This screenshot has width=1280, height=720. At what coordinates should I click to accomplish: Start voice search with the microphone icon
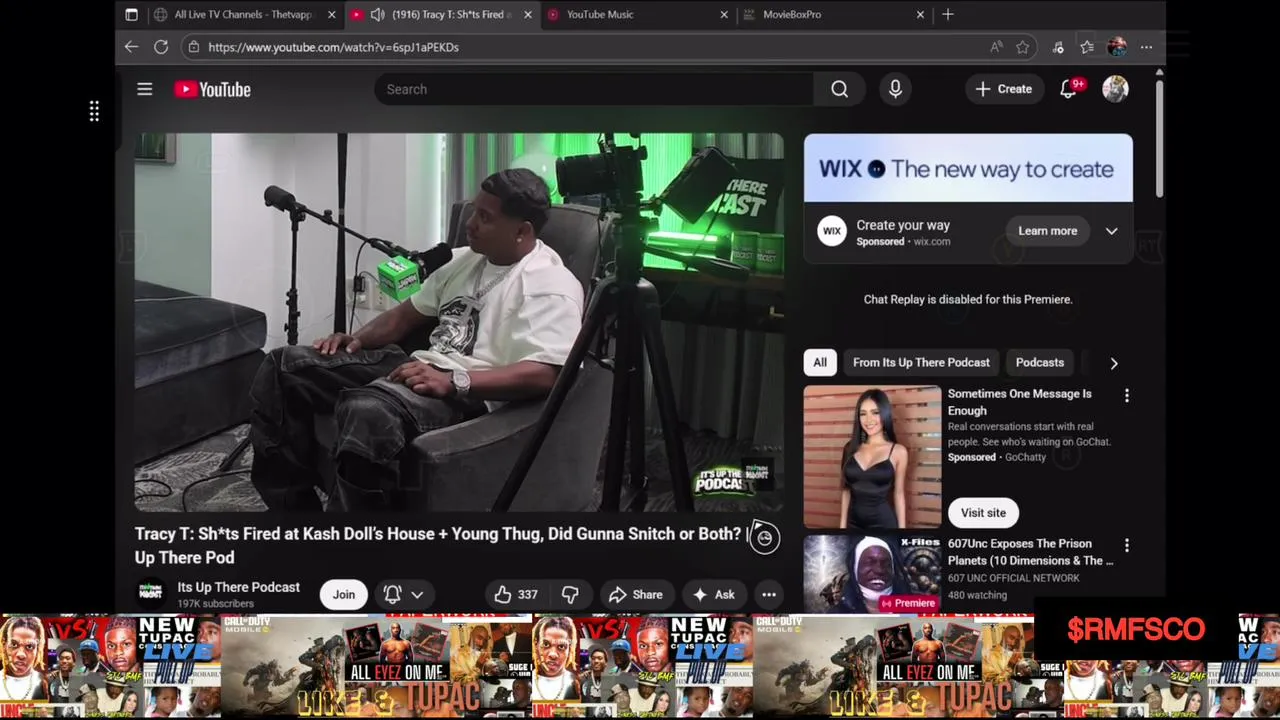895,89
